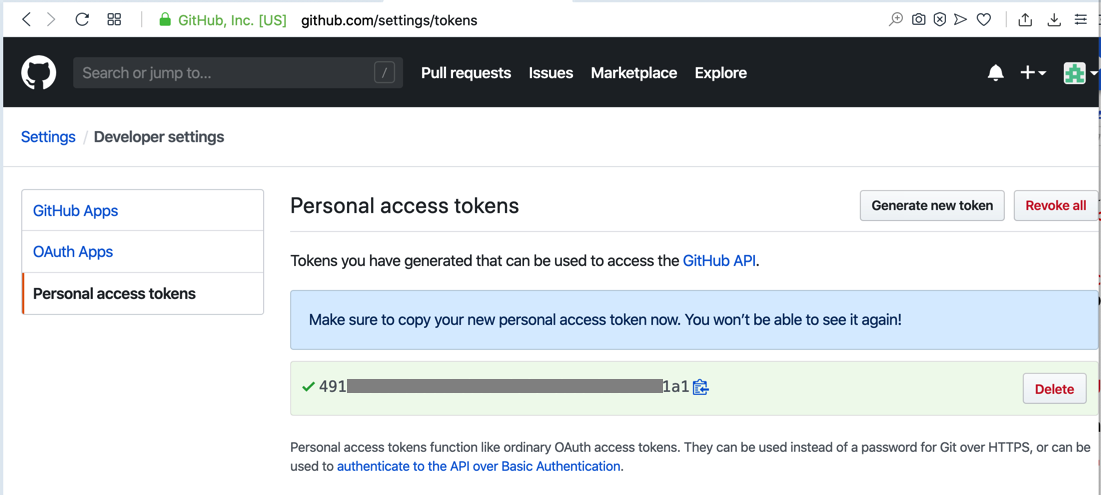Follow the GitHub API link

pos(719,261)
